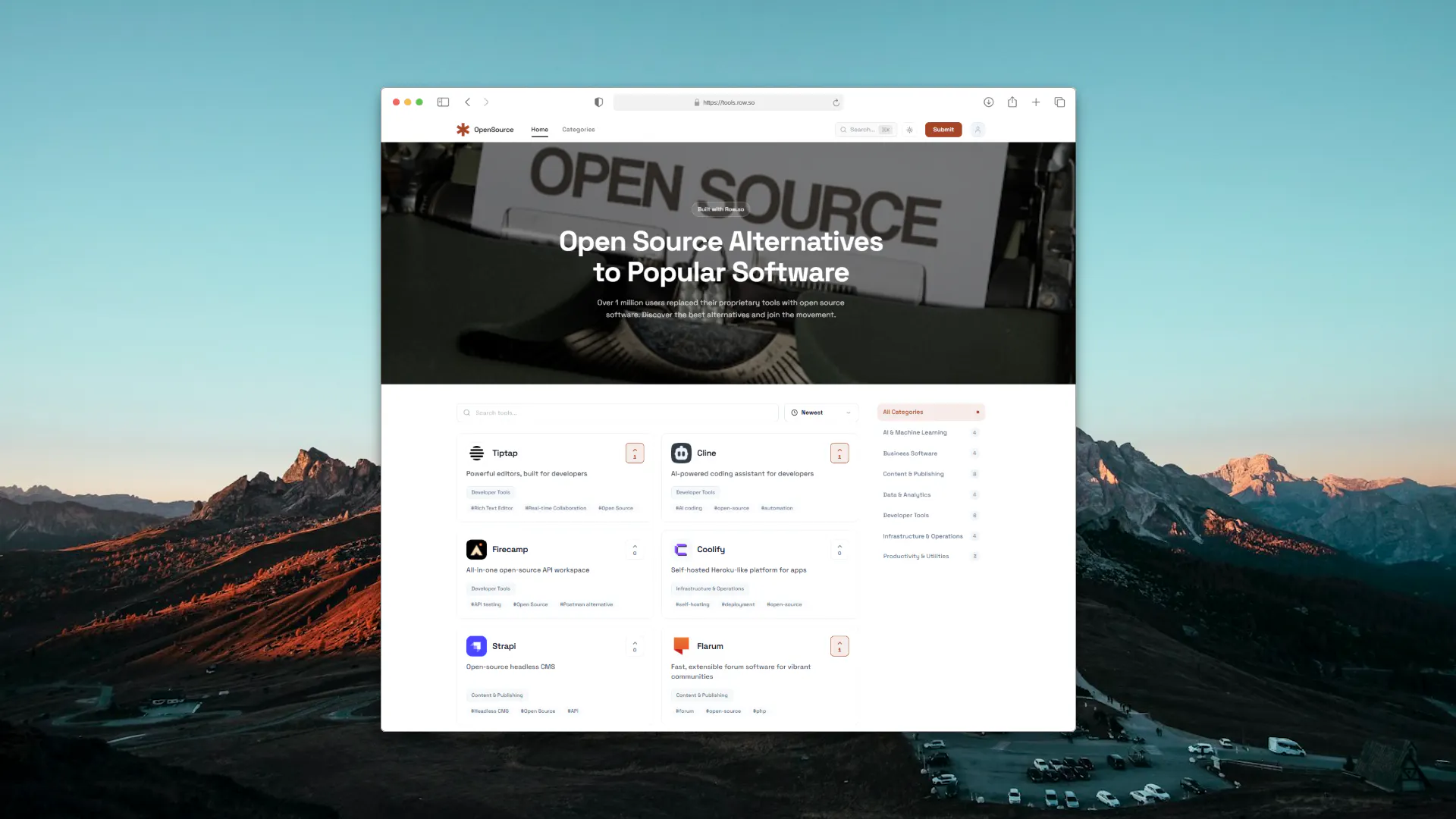Switch to the Home nav tab

(x=539, y=130)
